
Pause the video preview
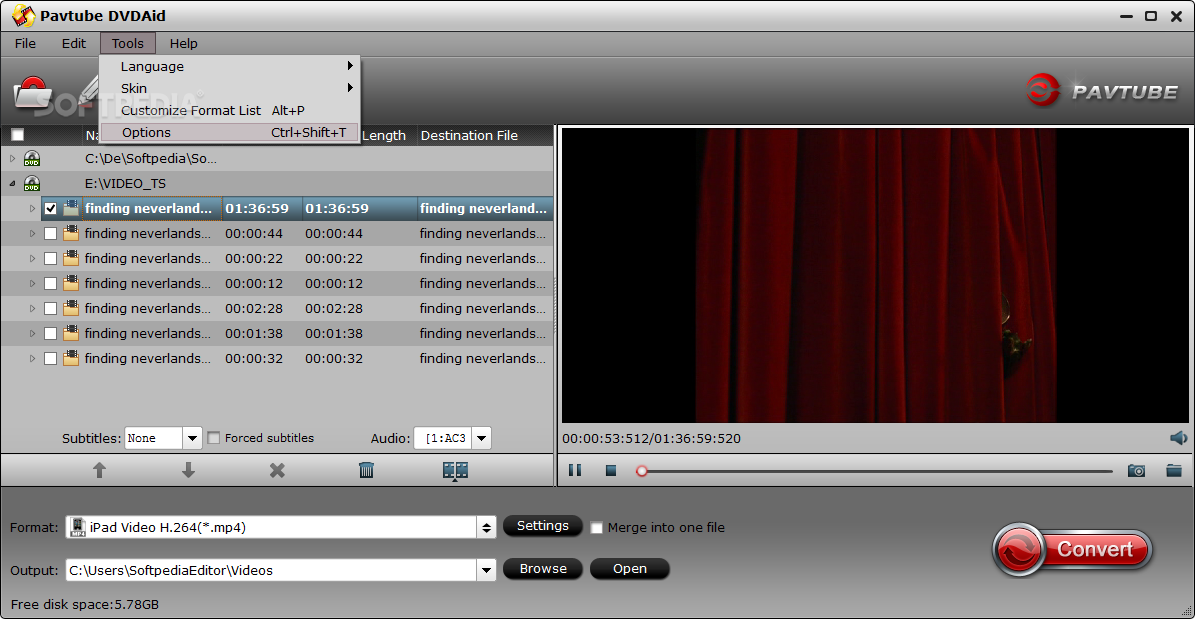(x=575, y=470)
